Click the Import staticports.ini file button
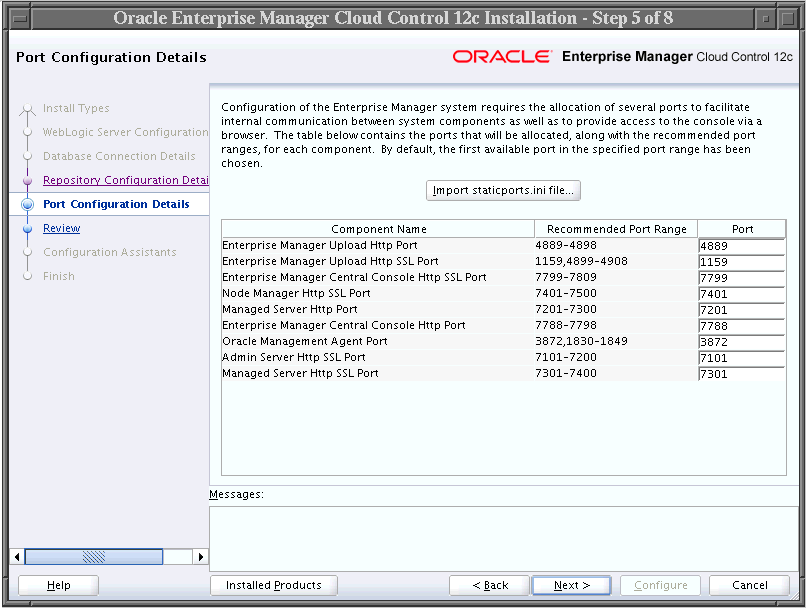The height and width of the screenshot is (608, 806). 503,190
